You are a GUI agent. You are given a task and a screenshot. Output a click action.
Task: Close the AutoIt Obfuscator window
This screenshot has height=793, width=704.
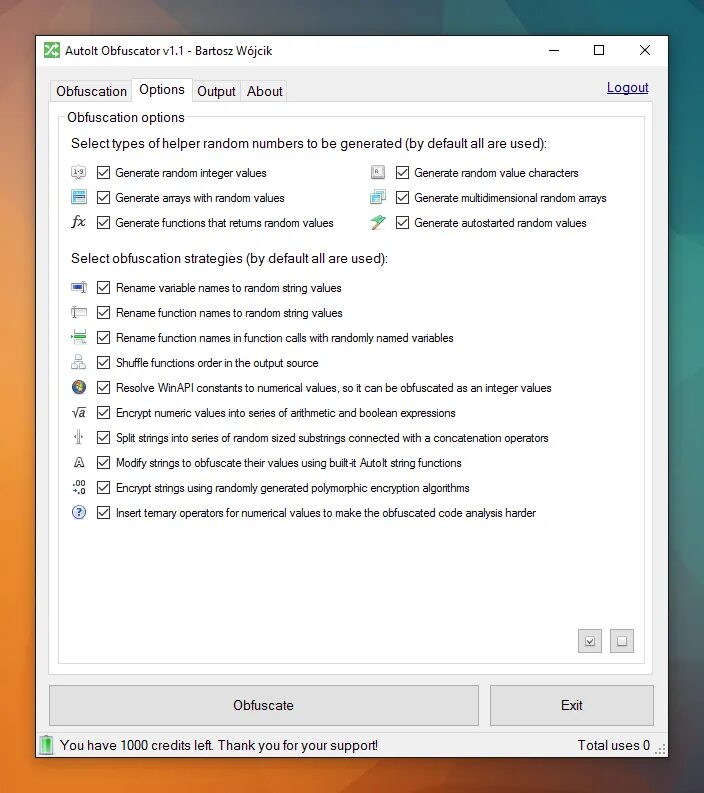coord(645,50)
